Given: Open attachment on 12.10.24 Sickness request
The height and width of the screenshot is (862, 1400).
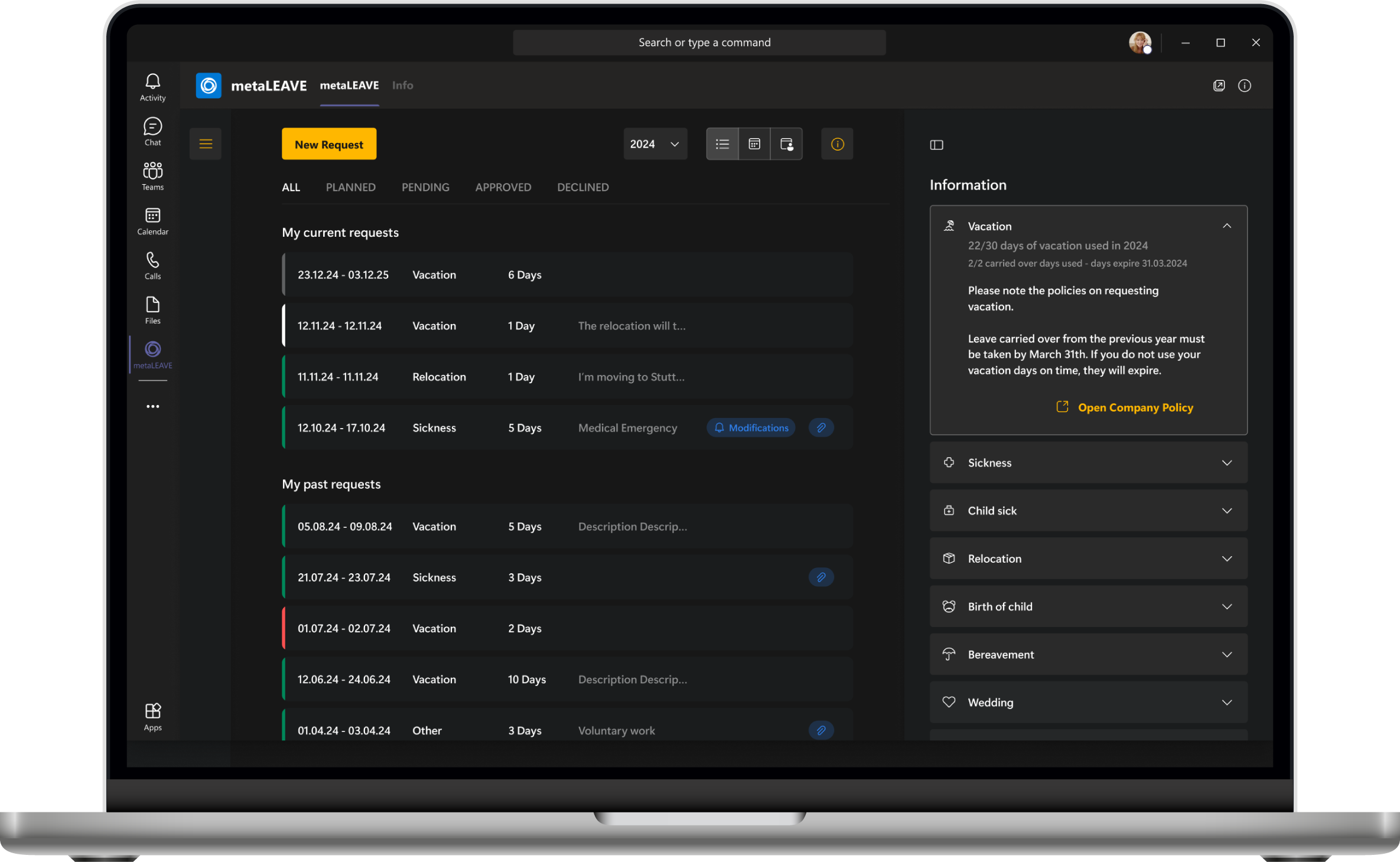Looking at the screenshot, I should (821, 427).
